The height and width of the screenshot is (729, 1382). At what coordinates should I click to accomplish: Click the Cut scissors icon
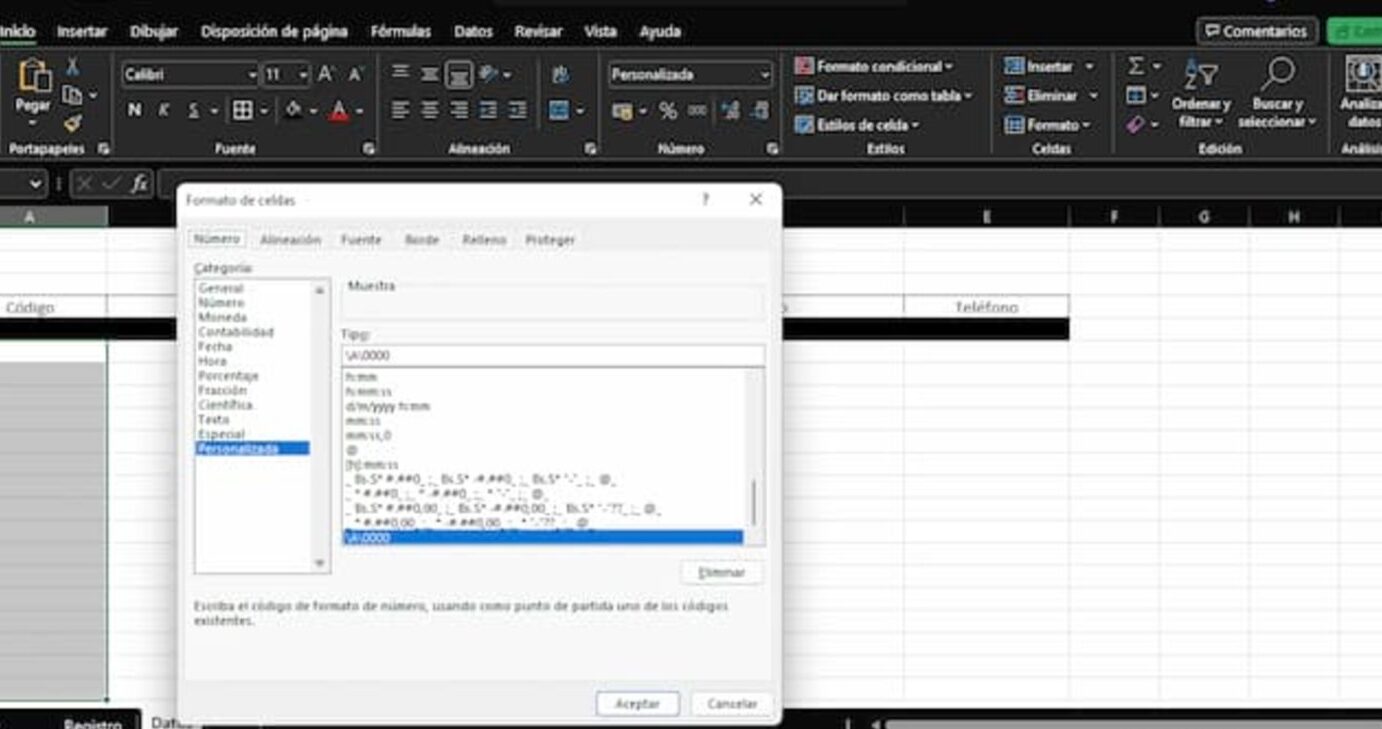tap(72, 67)
